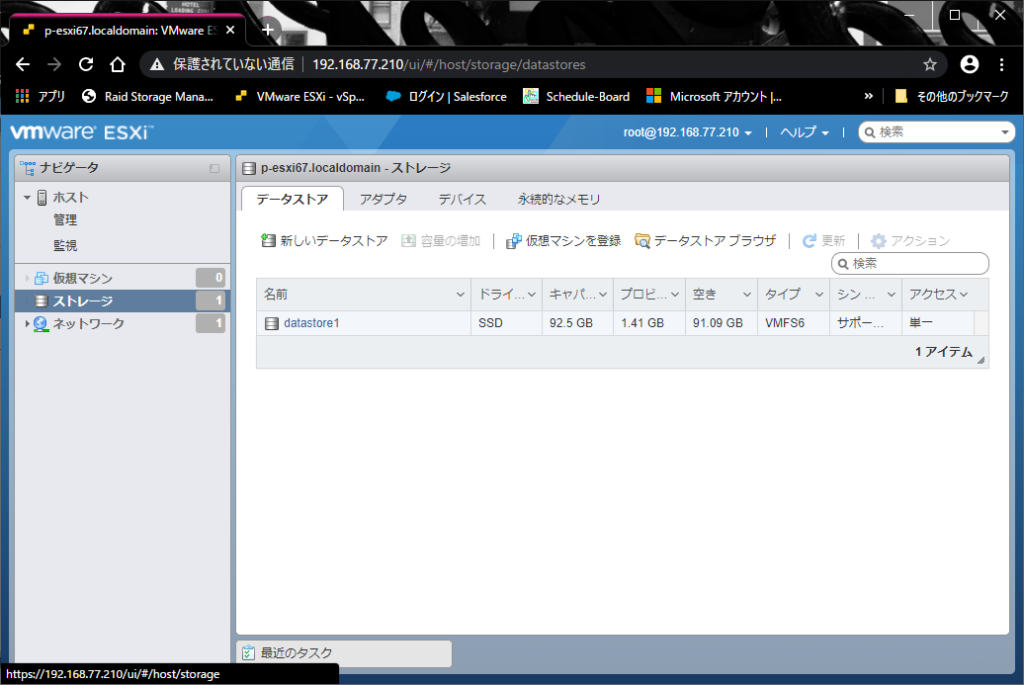Focus the datastore list 検索 filter box

(x=910, y=264)
